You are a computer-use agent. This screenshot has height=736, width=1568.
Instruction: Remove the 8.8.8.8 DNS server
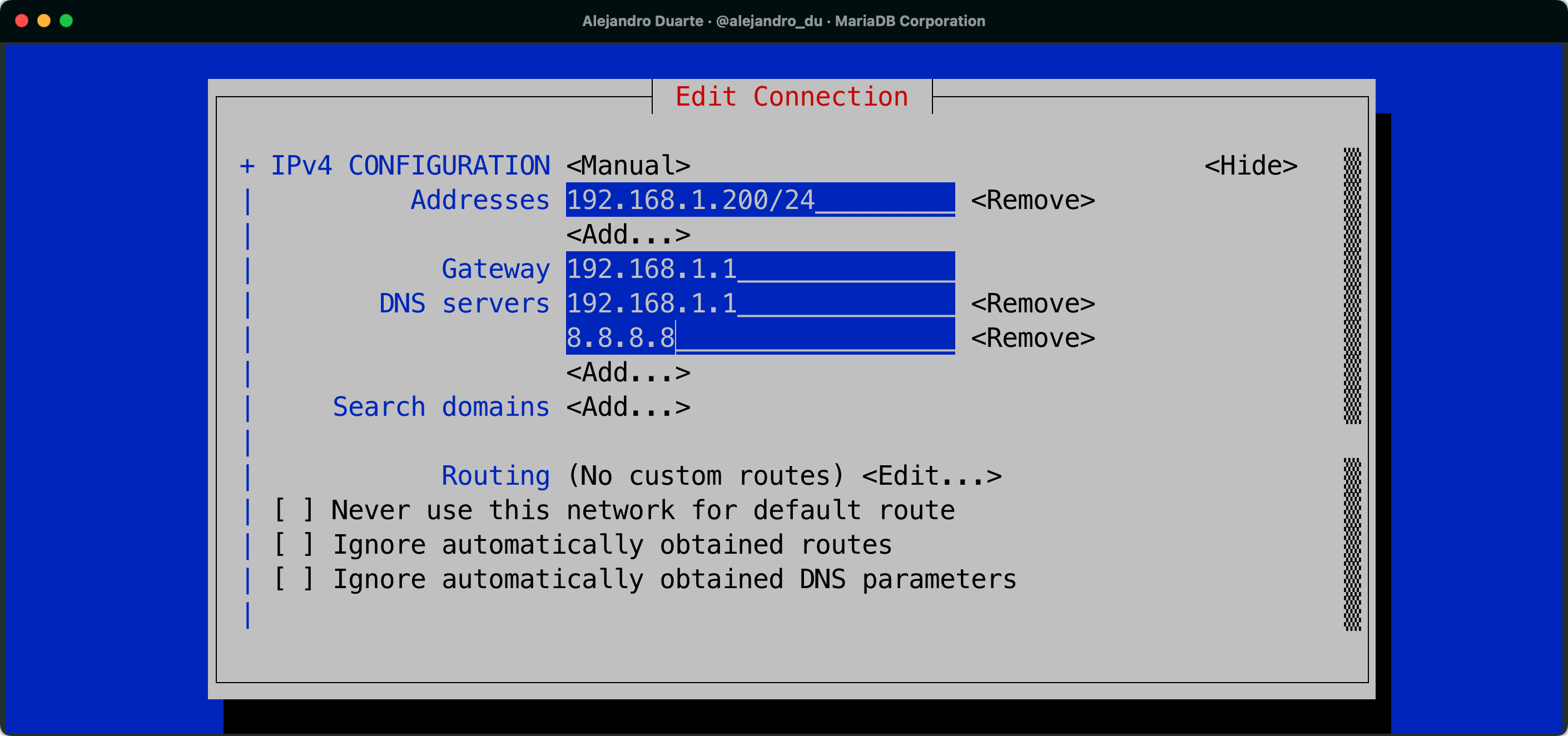click(1033, 338)
